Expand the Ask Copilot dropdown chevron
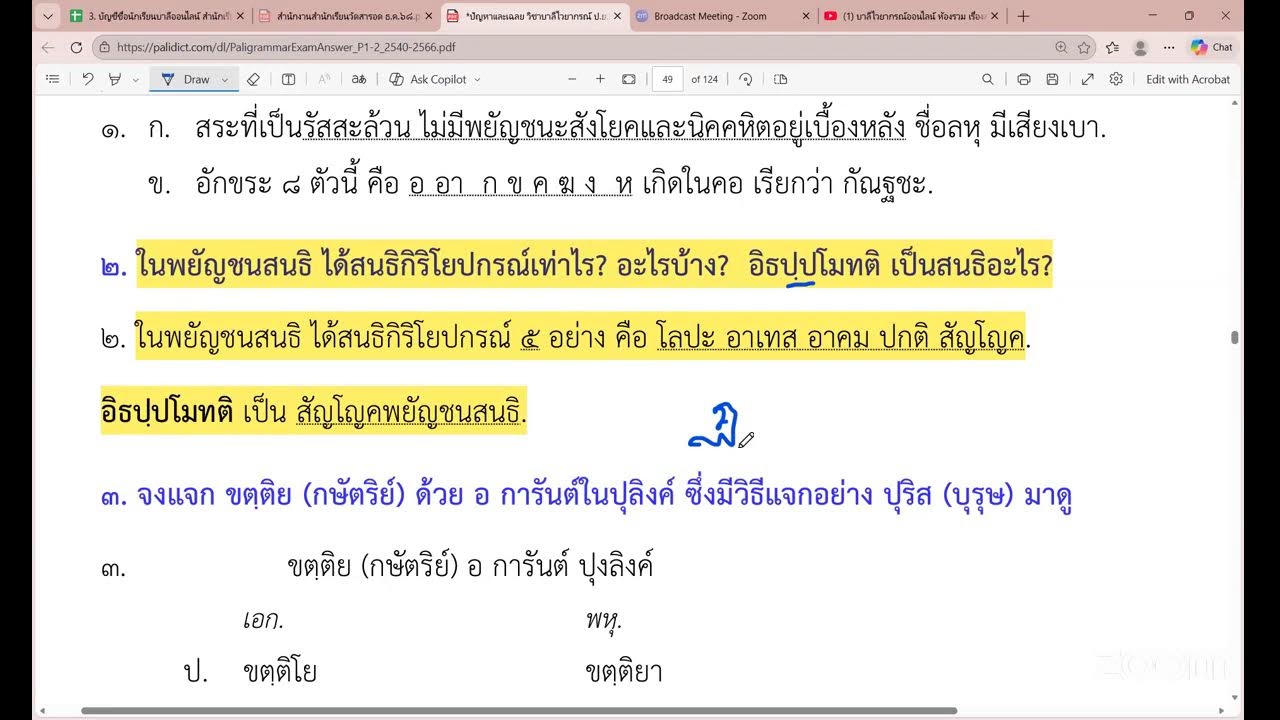Image resolution: width=1280 pixels, height=720 pixels. [x=477, y=79]
